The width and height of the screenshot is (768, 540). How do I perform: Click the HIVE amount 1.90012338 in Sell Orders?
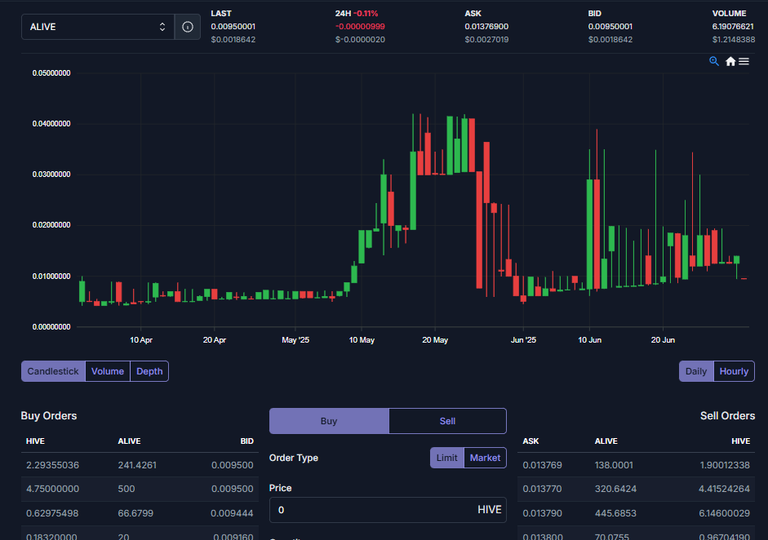click(x=725, y=465)
